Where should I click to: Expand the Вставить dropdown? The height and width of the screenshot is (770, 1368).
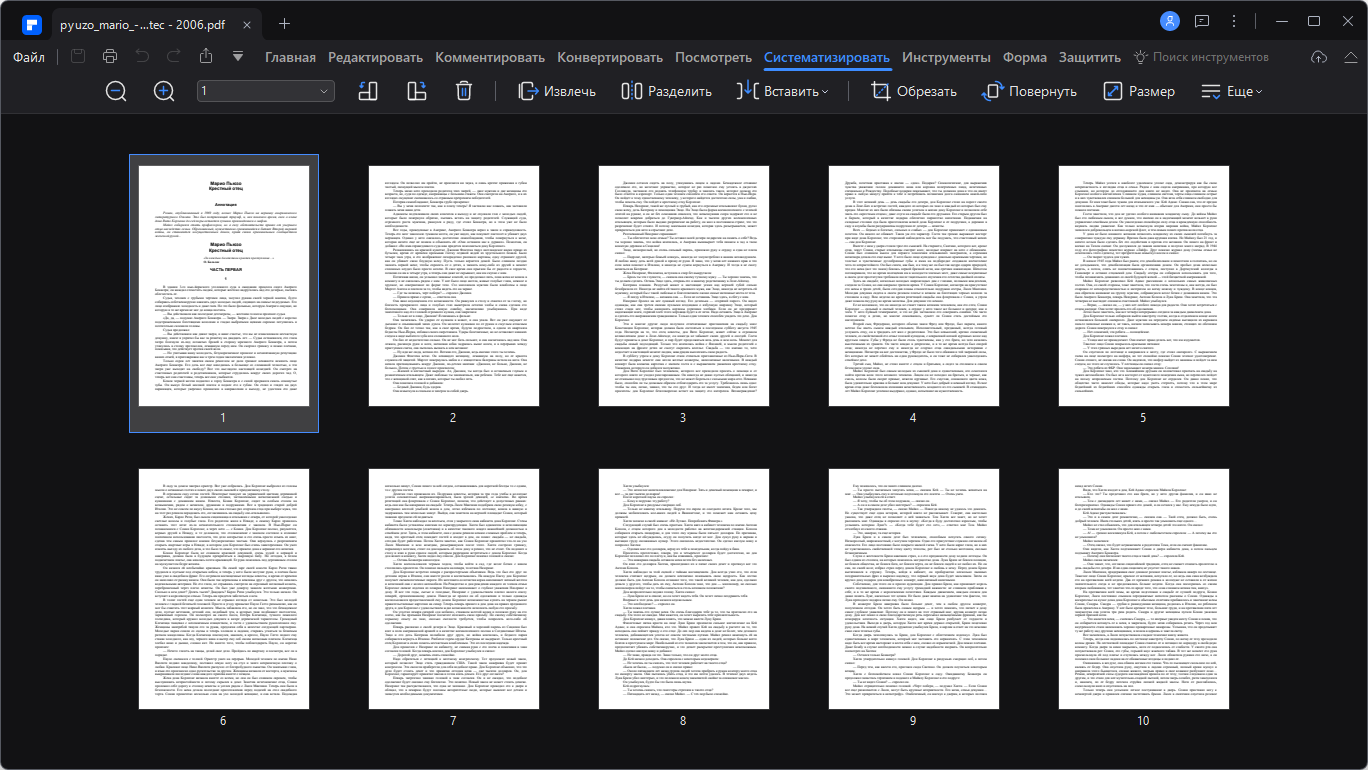(783, 91)
